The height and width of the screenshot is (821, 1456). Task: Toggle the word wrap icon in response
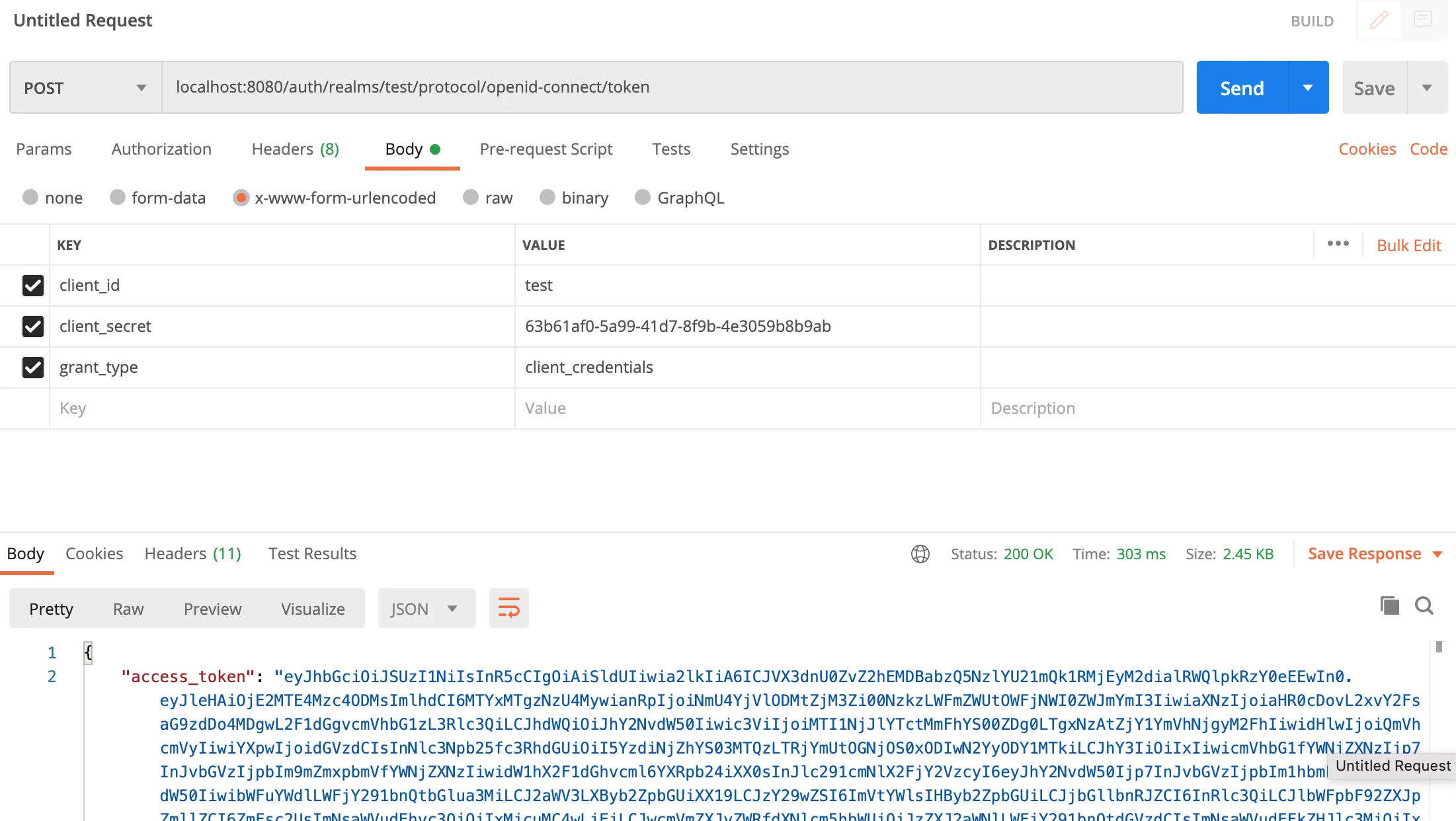(508, 608)
